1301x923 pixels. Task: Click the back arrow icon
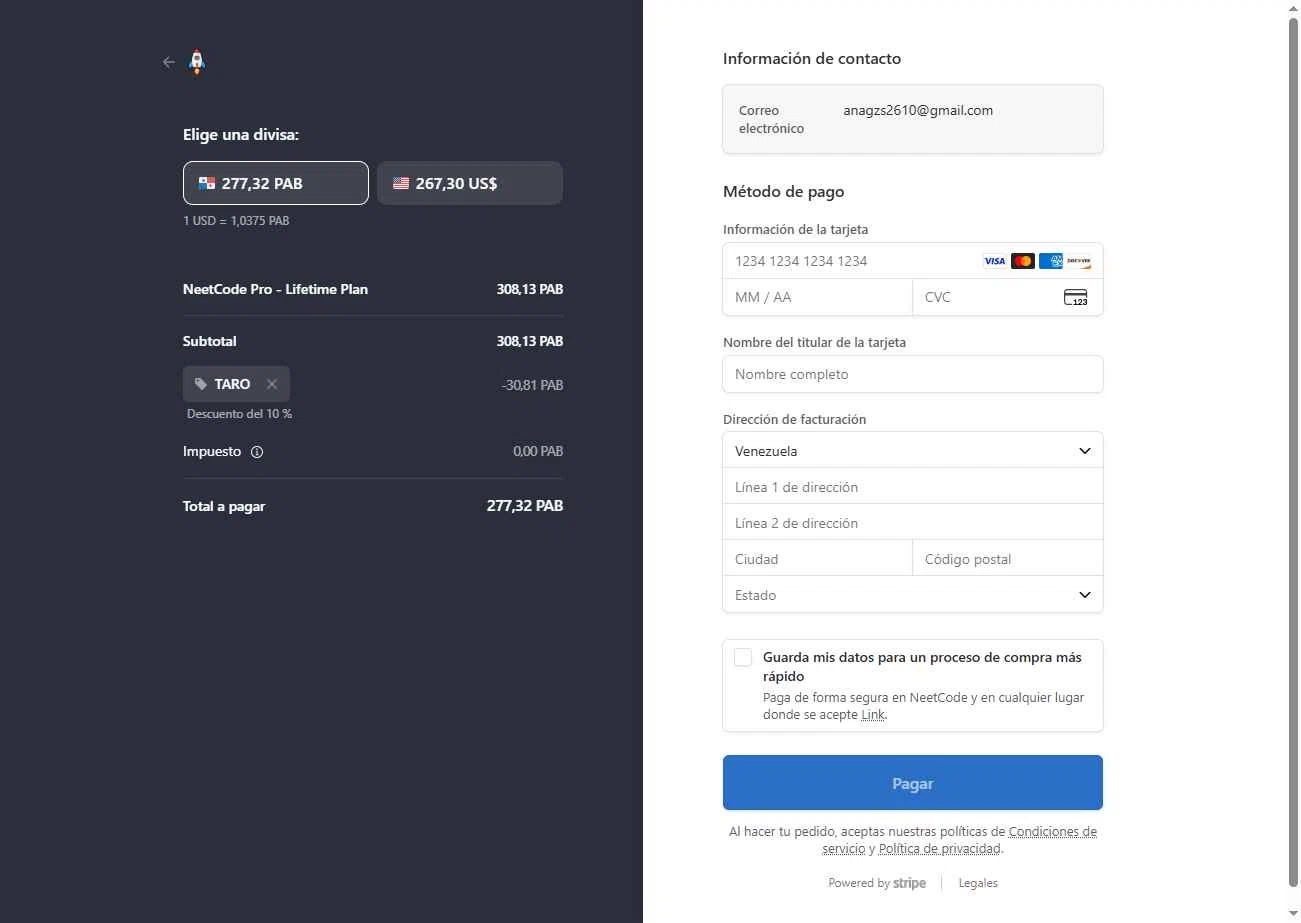point(168,62)
